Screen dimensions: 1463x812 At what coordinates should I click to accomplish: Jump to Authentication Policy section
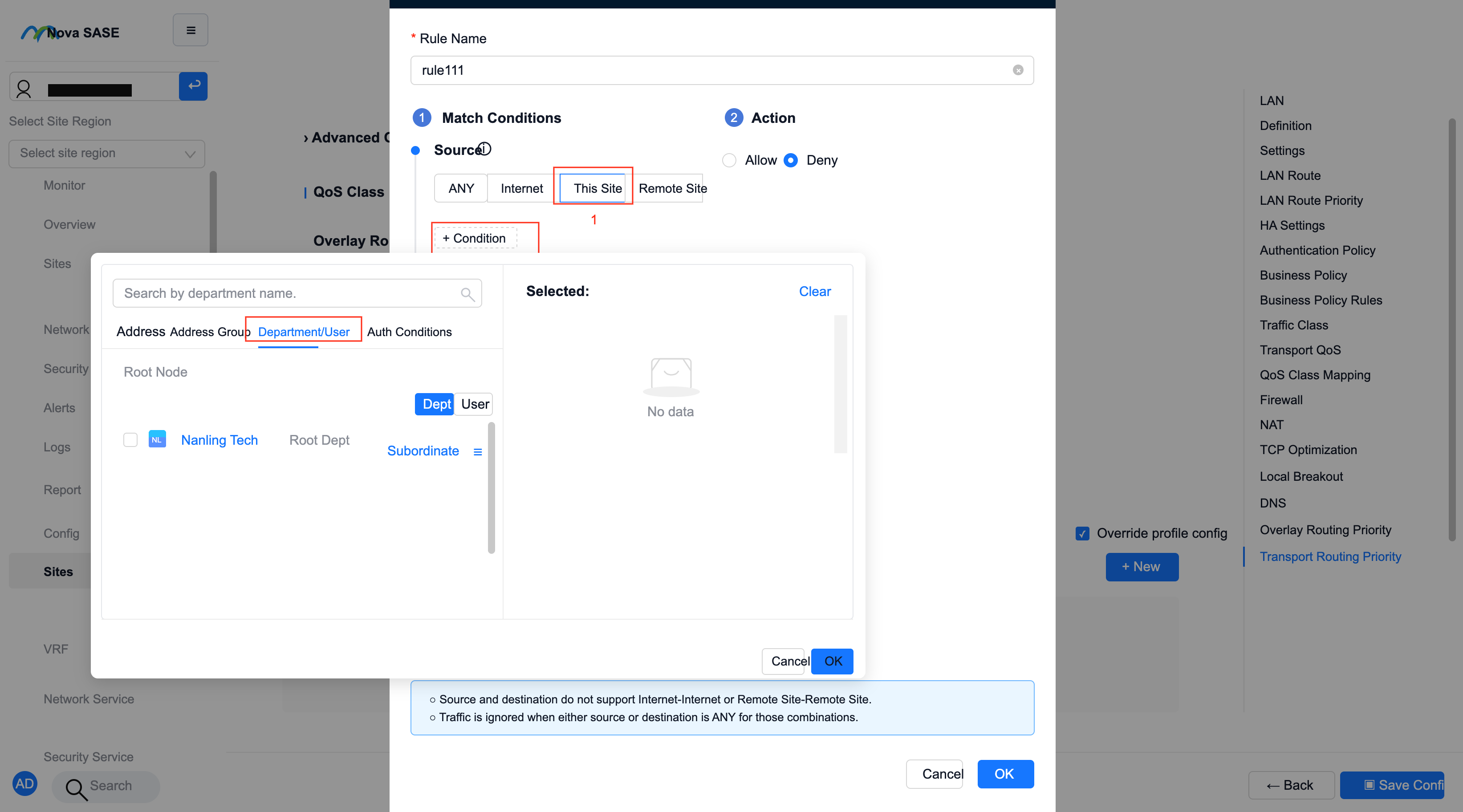[x=1317, y=251]
